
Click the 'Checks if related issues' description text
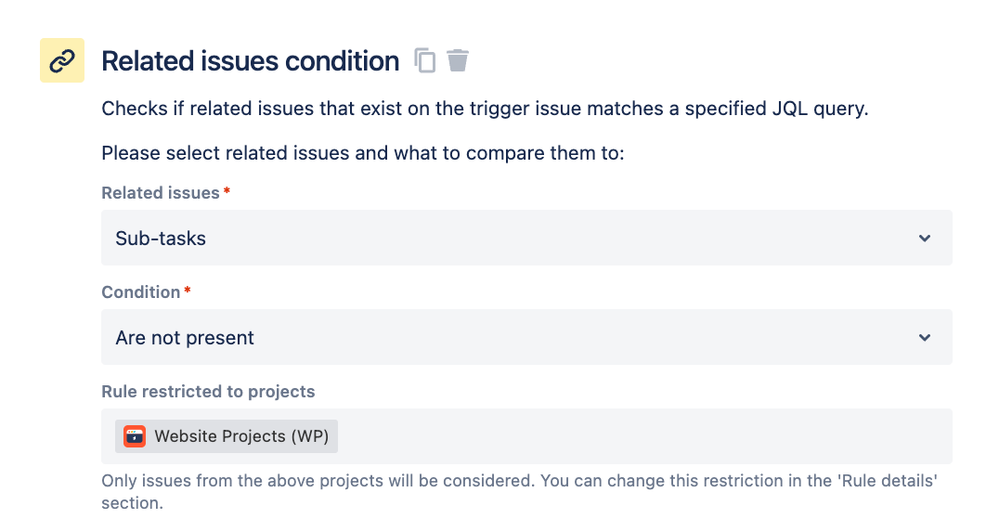[485, 109]
